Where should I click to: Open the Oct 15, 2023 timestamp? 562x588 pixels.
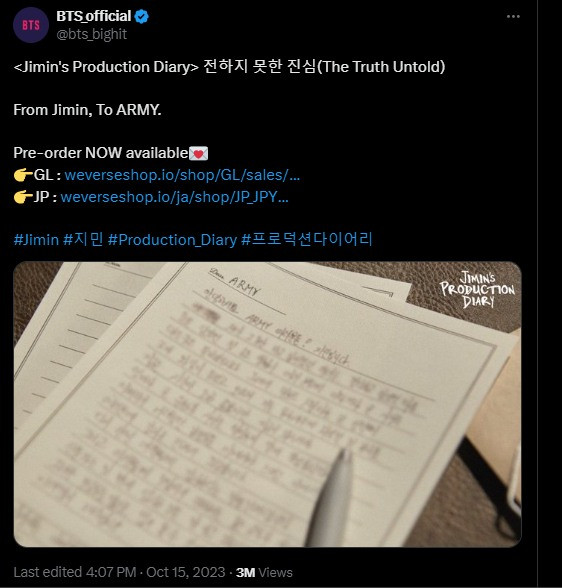[x=186, y=572]
